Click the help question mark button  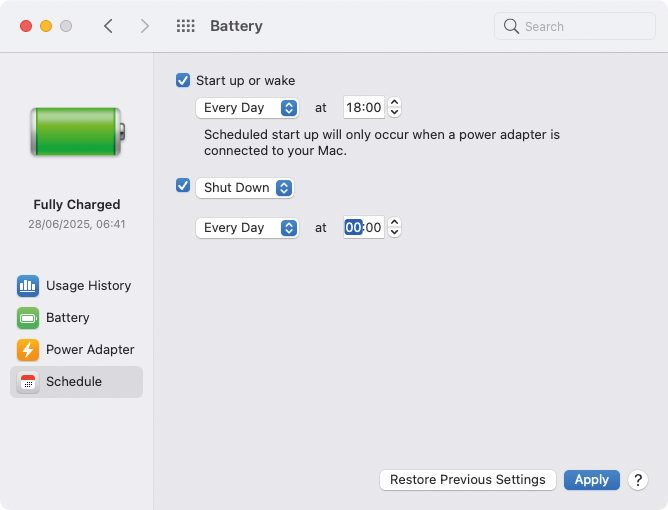[x=638, y=480]
